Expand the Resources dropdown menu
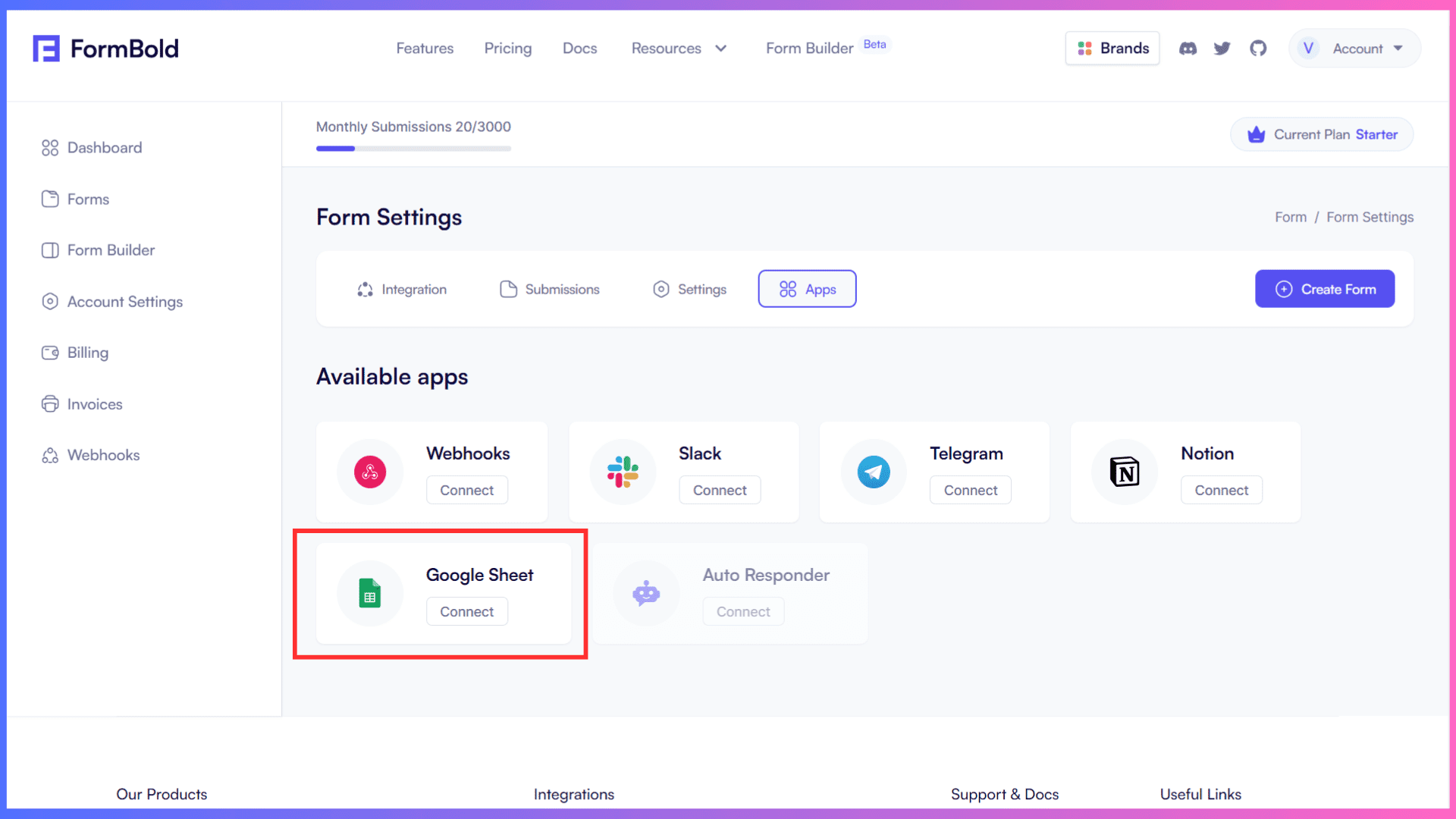1456x819 pixels. pos(679,49)
